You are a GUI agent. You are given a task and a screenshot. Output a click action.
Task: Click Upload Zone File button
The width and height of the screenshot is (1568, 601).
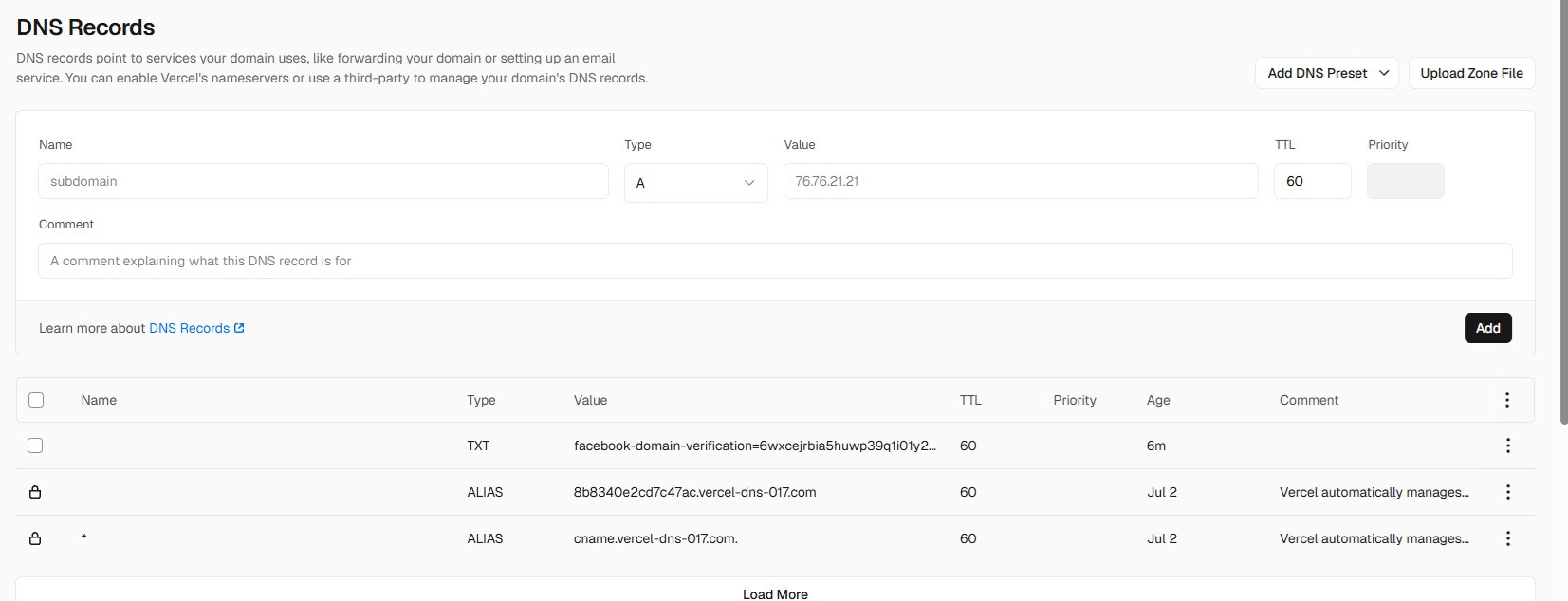1471,73
